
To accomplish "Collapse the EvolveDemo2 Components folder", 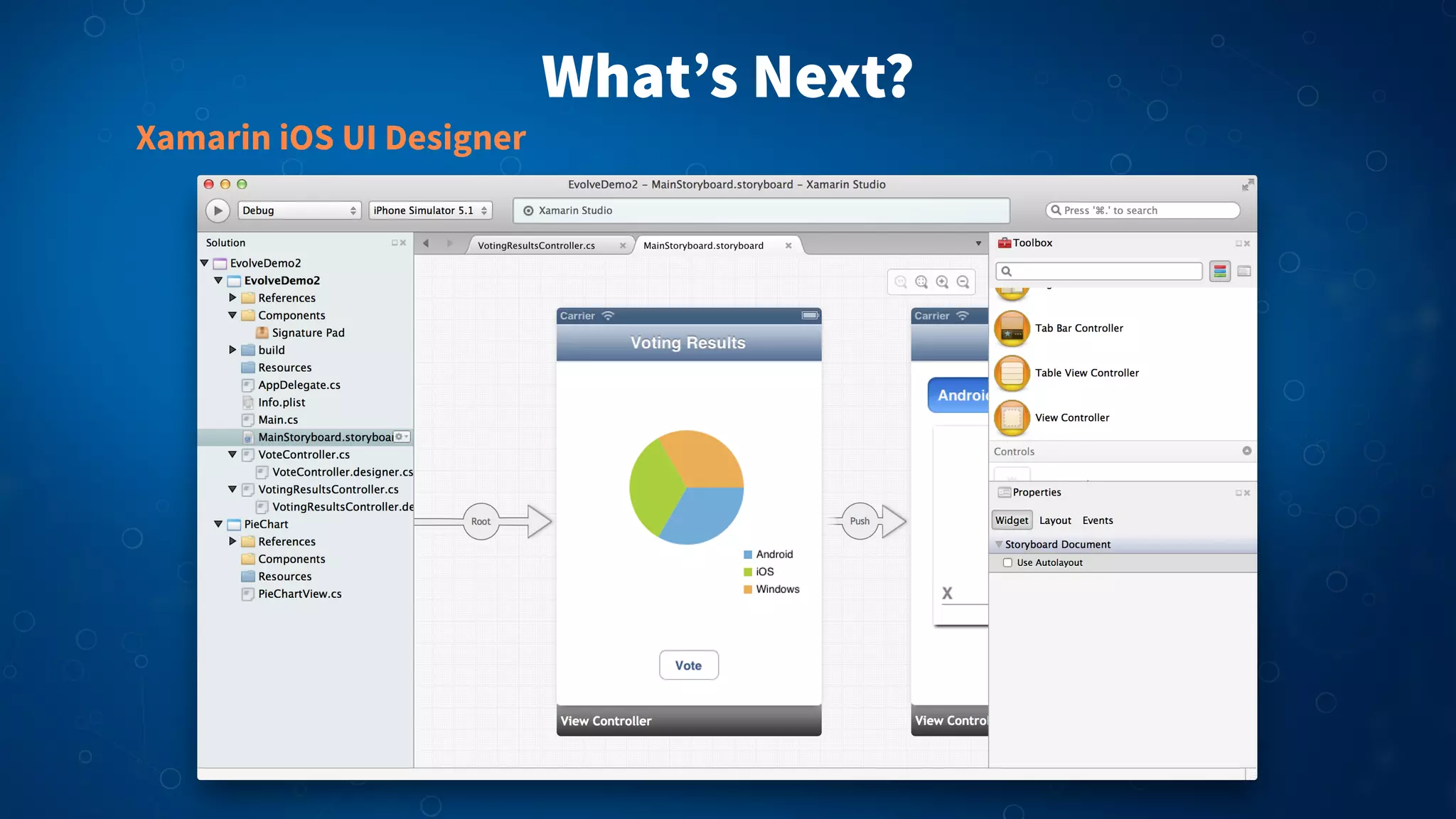I will point(232,315).
